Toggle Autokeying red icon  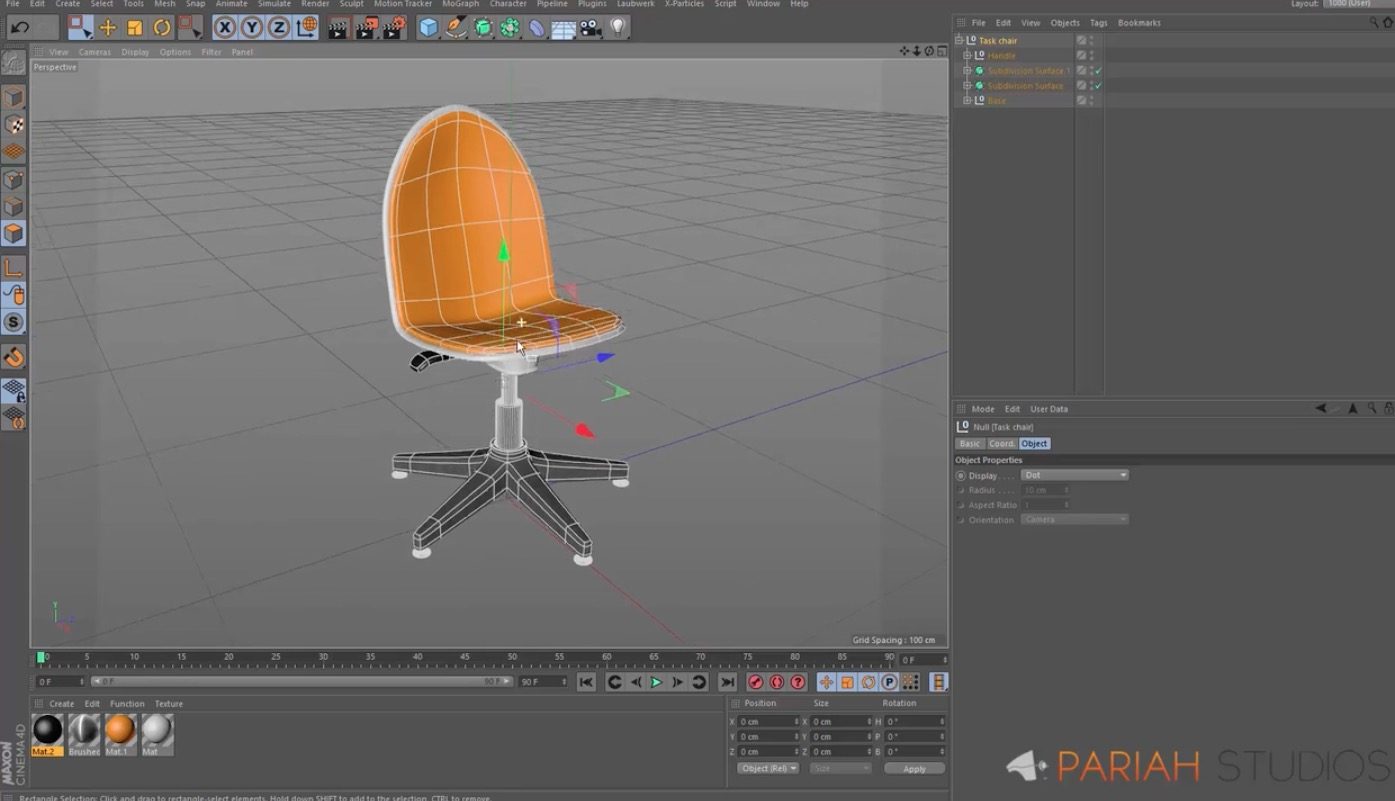pyautogui.click(x=777, y=682)
